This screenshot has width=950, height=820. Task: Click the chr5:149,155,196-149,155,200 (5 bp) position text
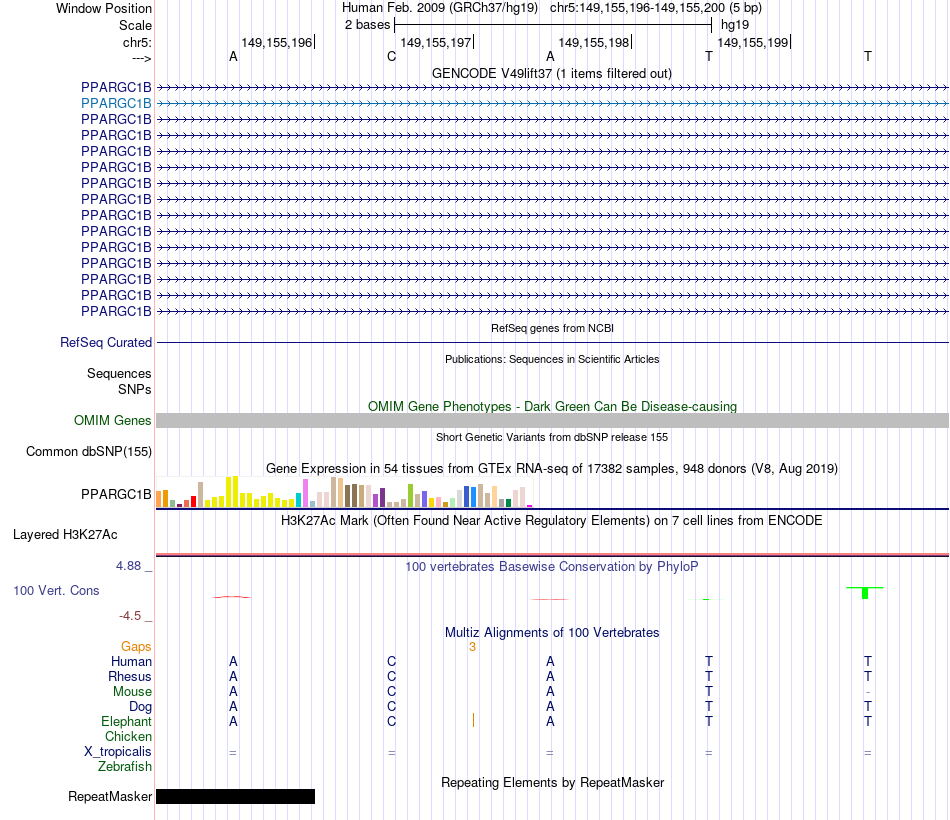coord(656,8)
